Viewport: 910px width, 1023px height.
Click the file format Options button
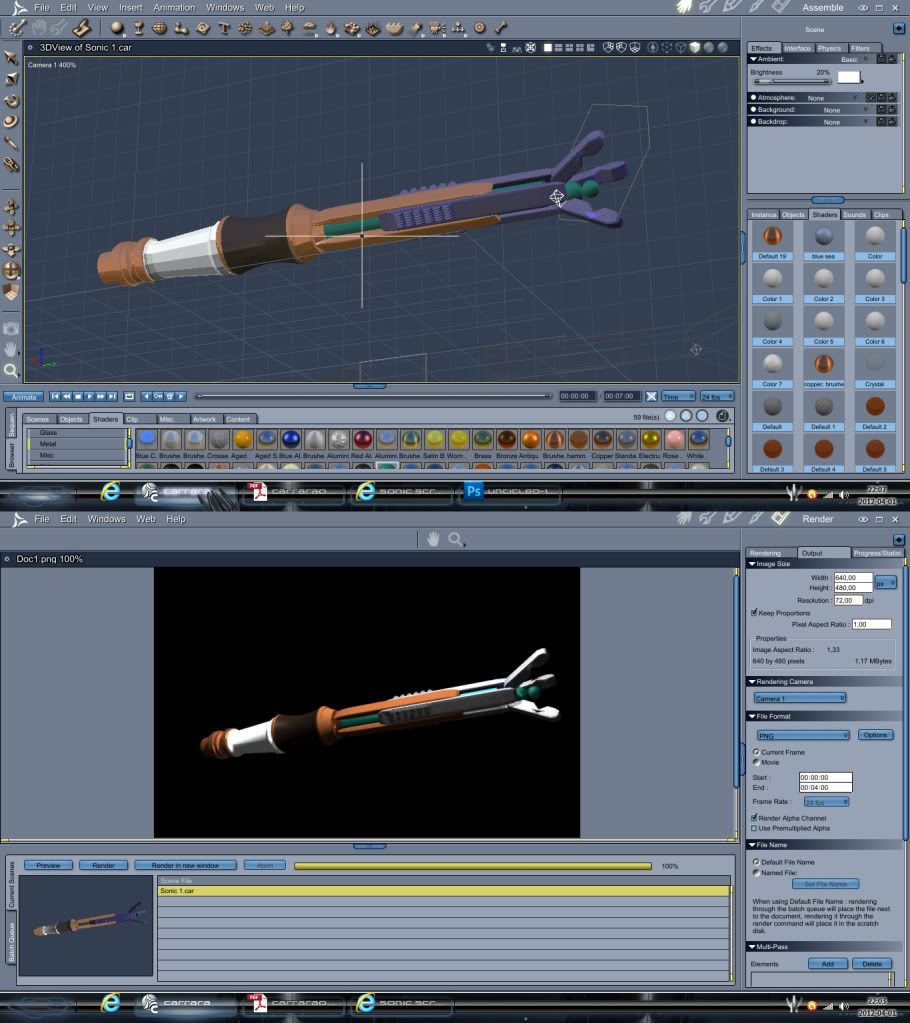875,735
